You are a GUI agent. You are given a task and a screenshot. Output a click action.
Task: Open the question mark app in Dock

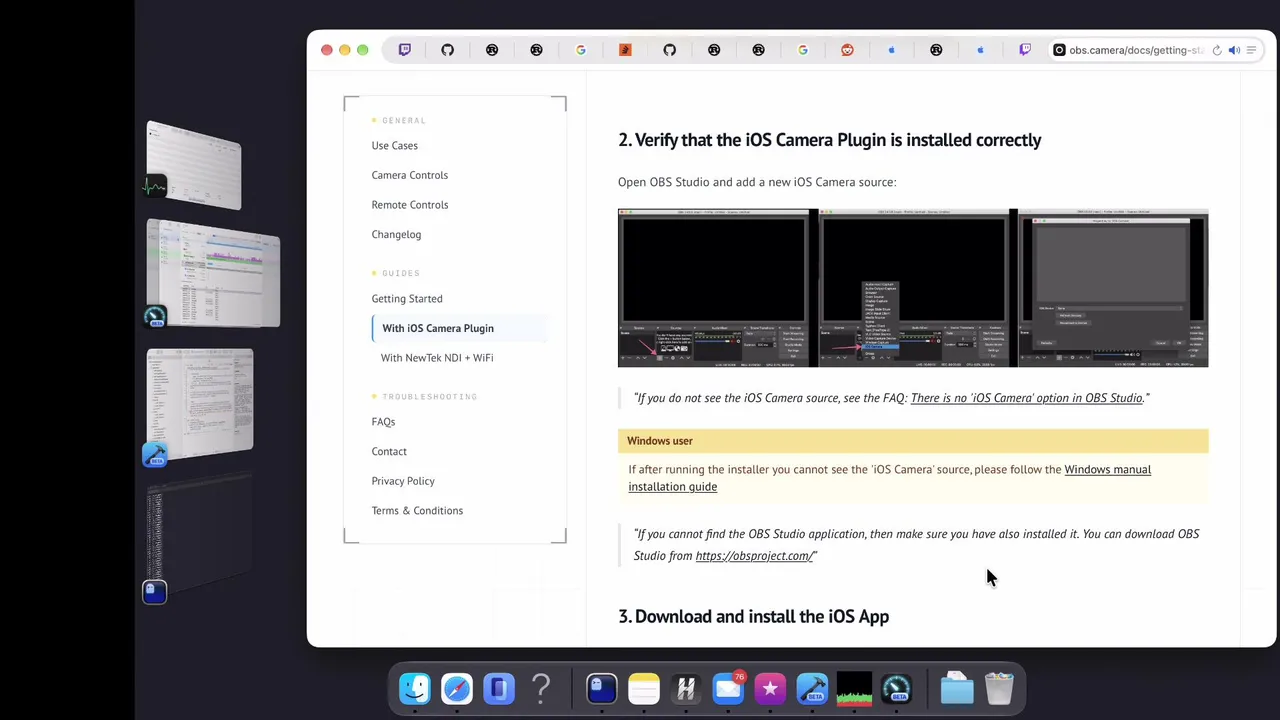pos(541,688)
